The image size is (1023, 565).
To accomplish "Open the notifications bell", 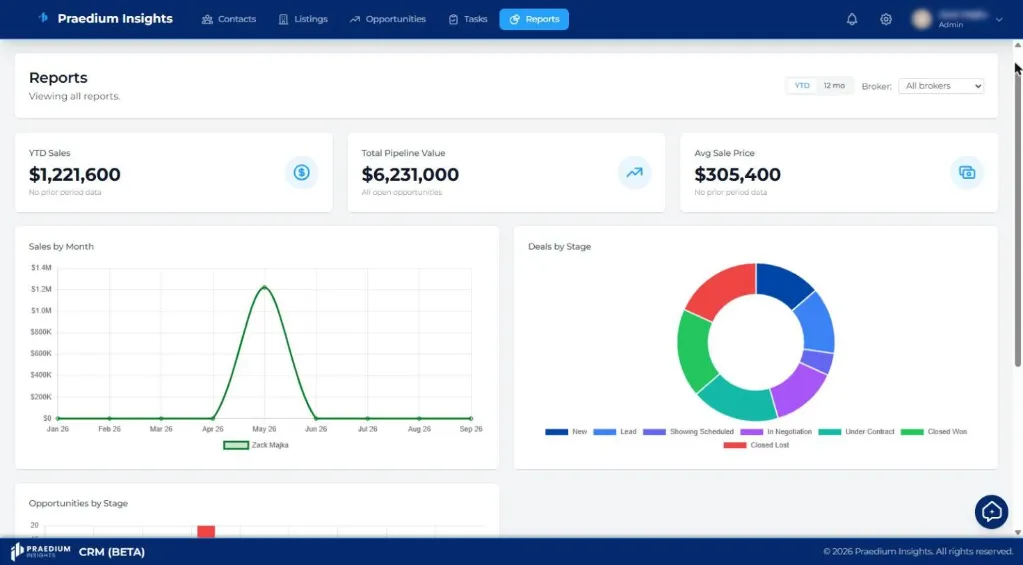I will point(851,20).
